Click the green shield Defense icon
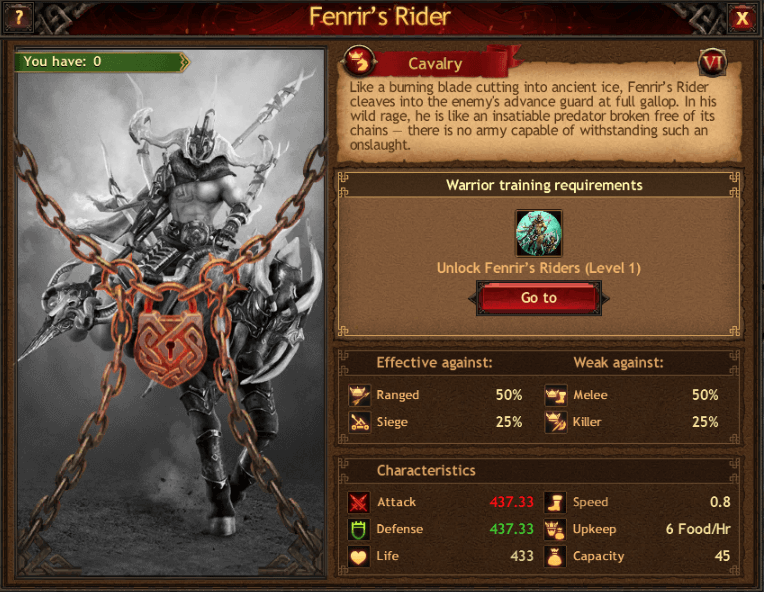The width and height of the screenshot is (764, 592). click(x=359, y=529)
